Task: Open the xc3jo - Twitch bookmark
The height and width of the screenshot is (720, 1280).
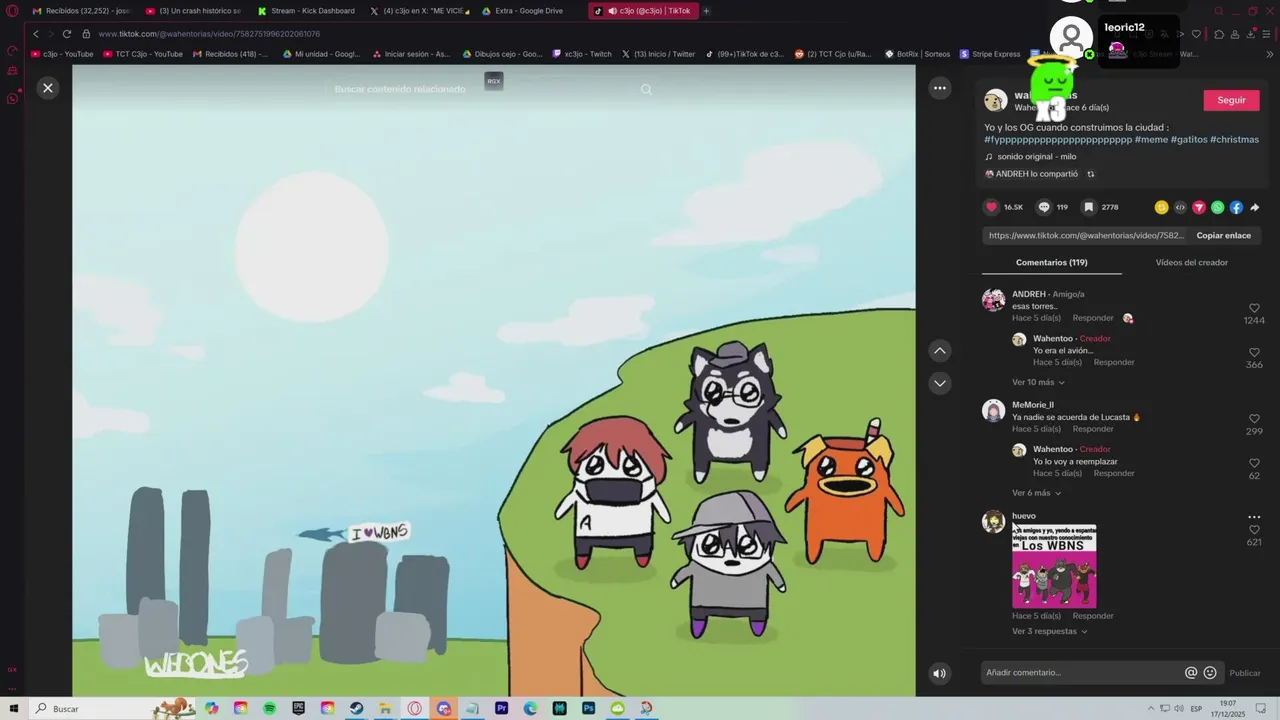Action: [x=581, y=54]
